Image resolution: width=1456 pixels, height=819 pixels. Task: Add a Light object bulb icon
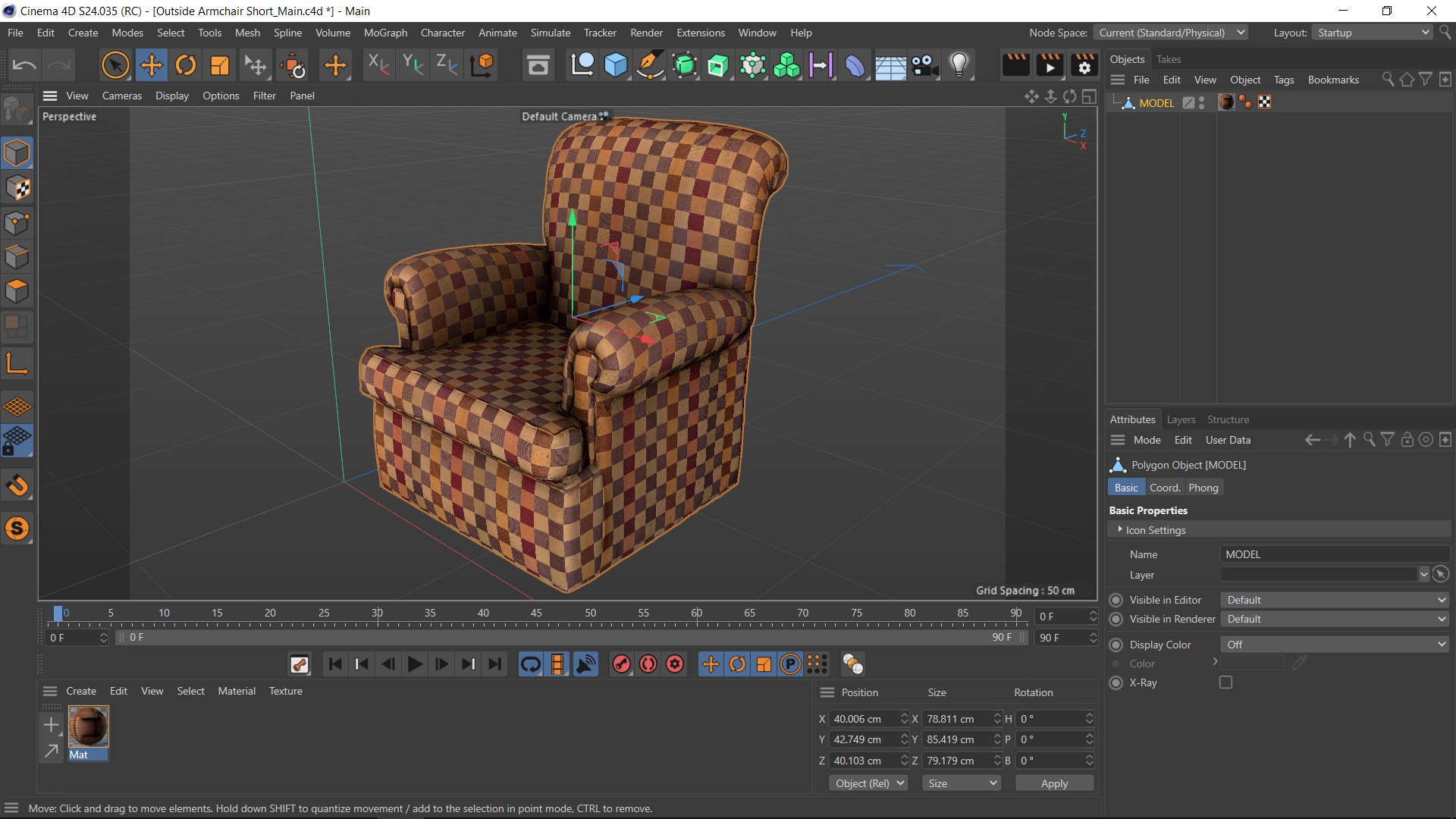coord(959,65)
